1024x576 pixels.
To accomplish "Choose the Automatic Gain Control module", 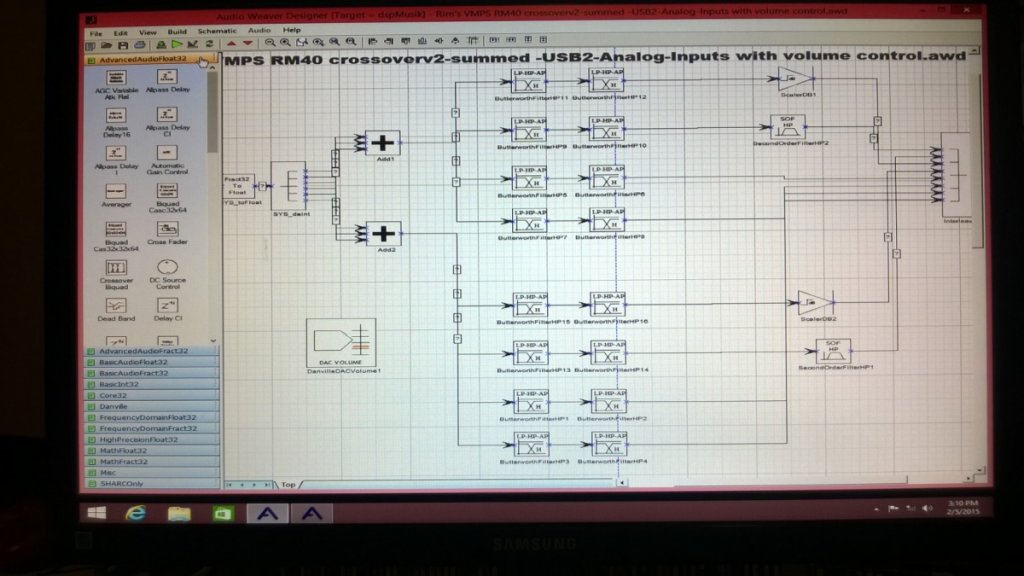I will pyautogui.click(x=167, y=153).
